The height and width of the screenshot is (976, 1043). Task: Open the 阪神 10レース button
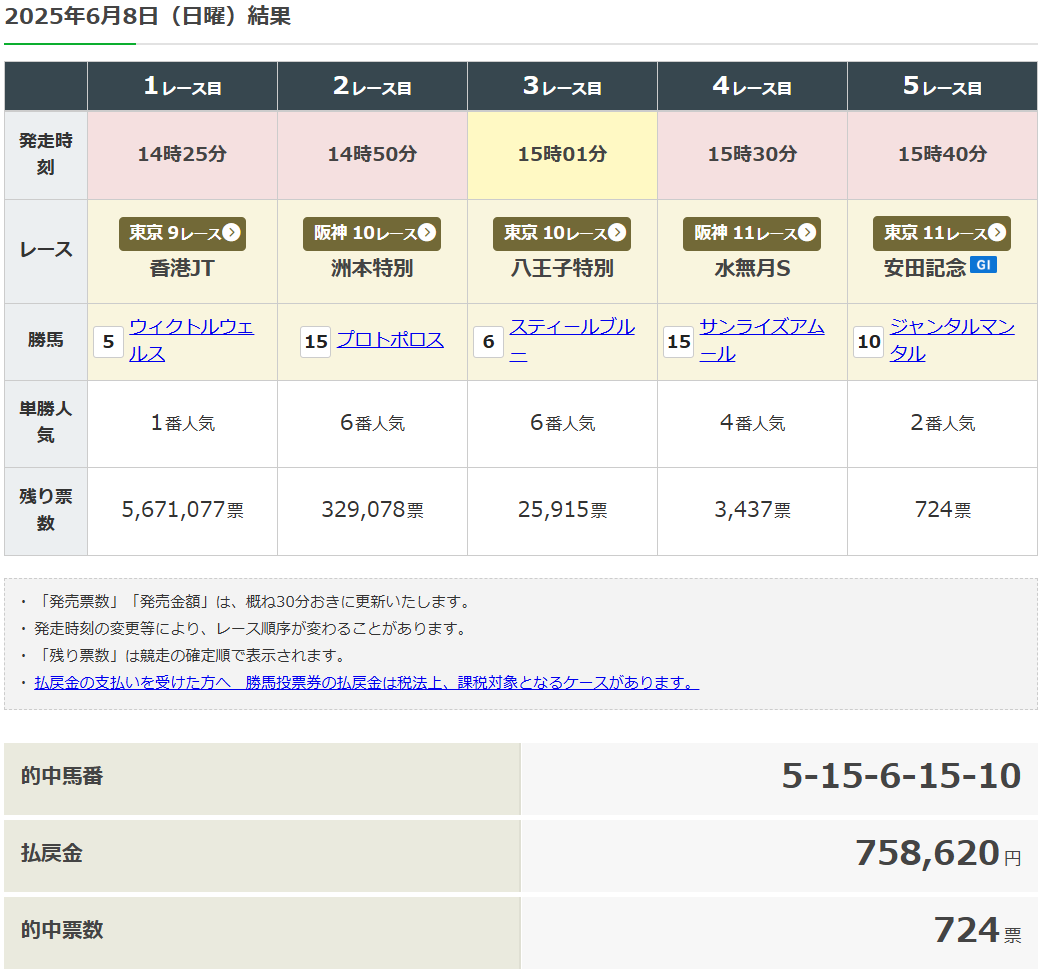point(372,234)
